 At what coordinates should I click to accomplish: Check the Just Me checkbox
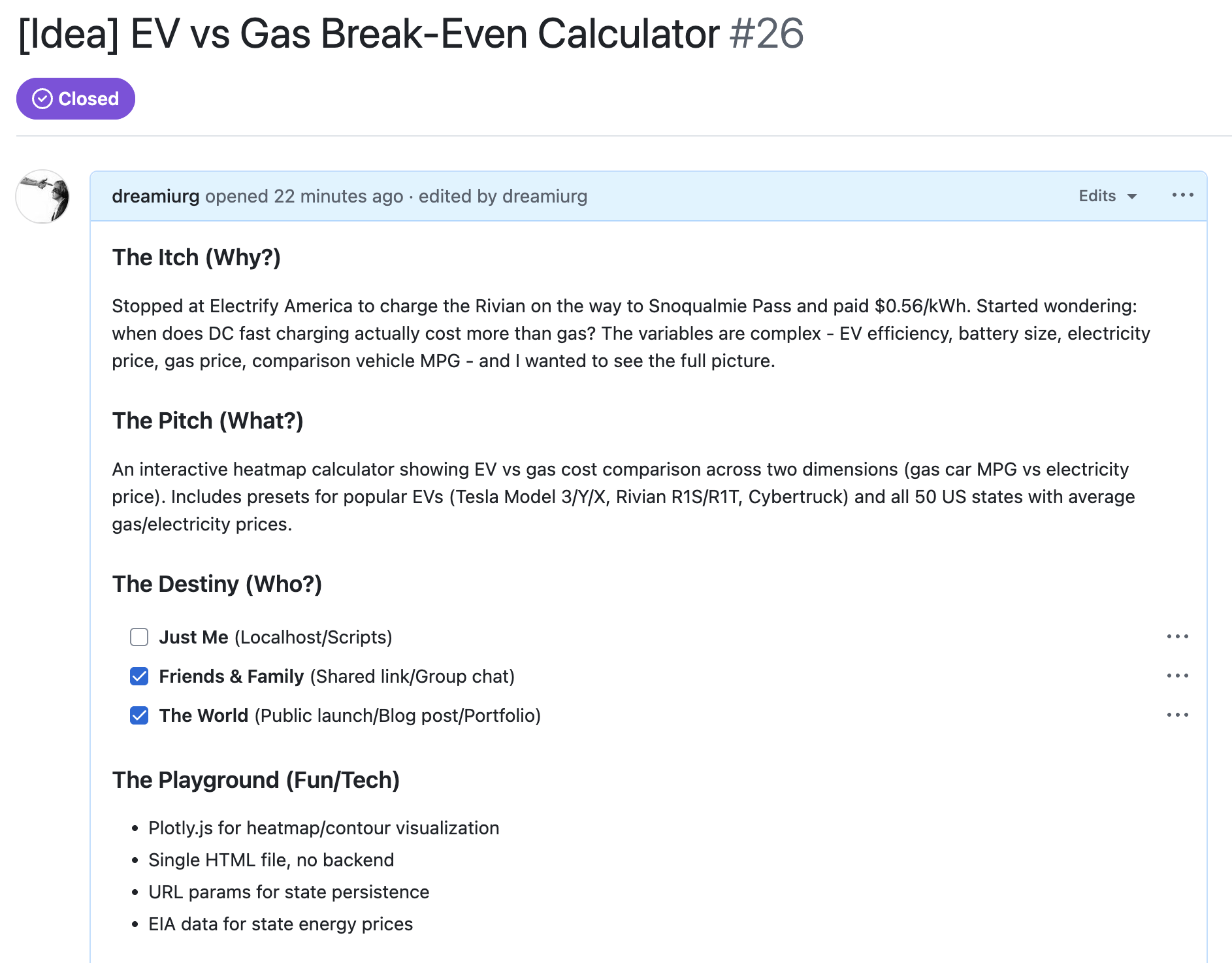click(x=139, y=637)
